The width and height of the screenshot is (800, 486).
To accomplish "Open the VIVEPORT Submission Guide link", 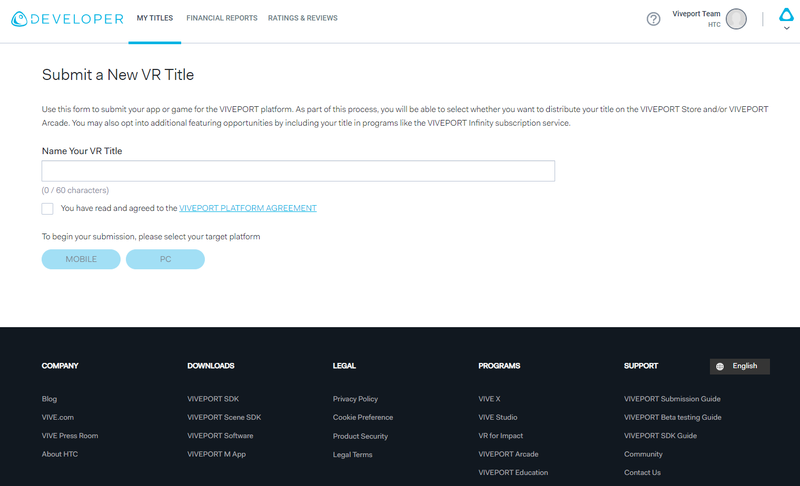I will [x=672, y=399].
